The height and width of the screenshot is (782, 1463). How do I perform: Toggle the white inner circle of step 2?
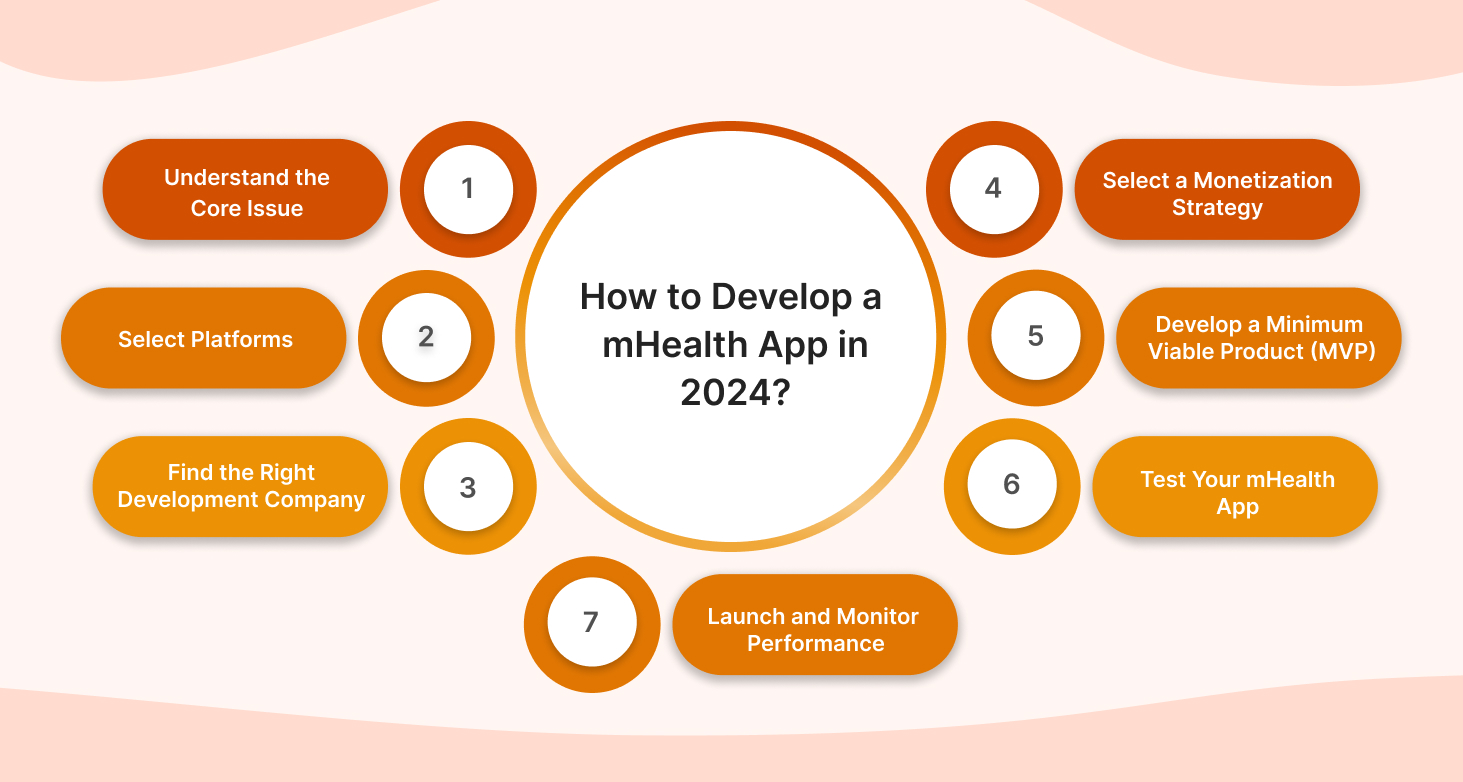pyautogui.click(x=427, y=338)
